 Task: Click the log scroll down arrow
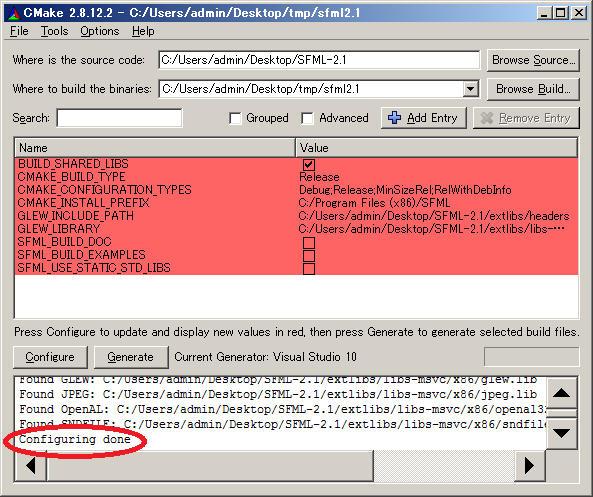[561, 433]
